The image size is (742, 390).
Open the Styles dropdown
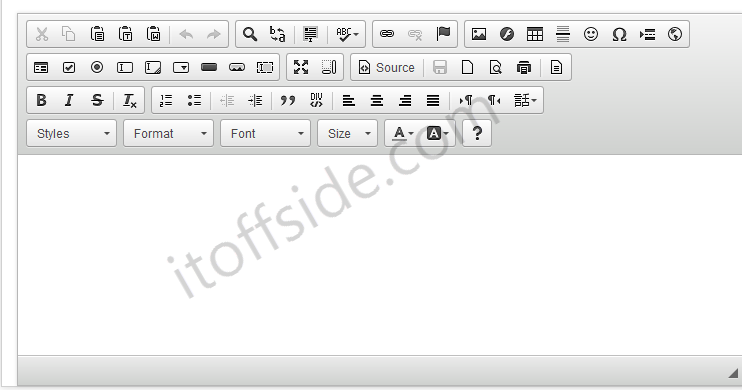[71, 133]
